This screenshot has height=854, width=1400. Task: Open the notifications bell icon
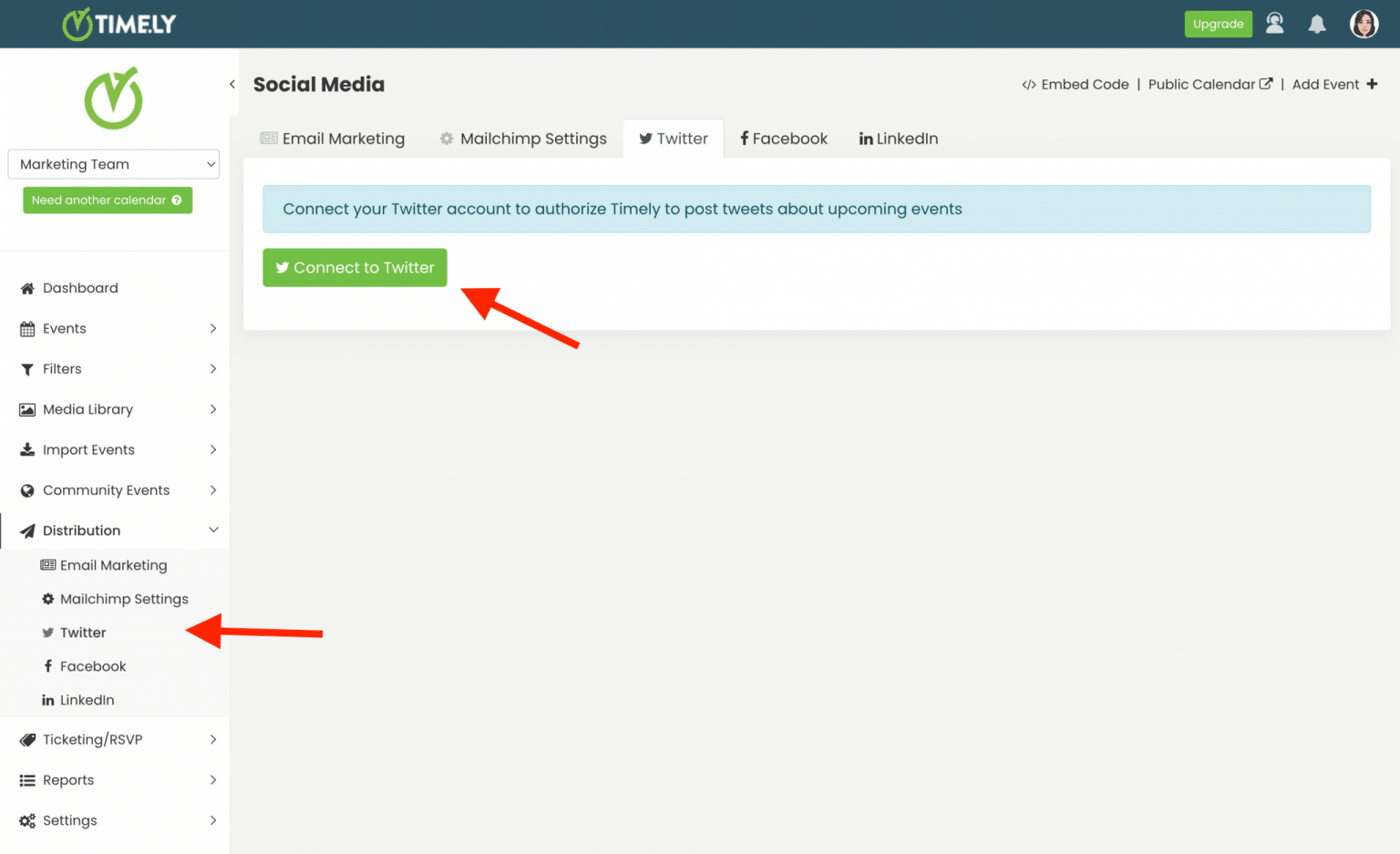pos(1317,24)
